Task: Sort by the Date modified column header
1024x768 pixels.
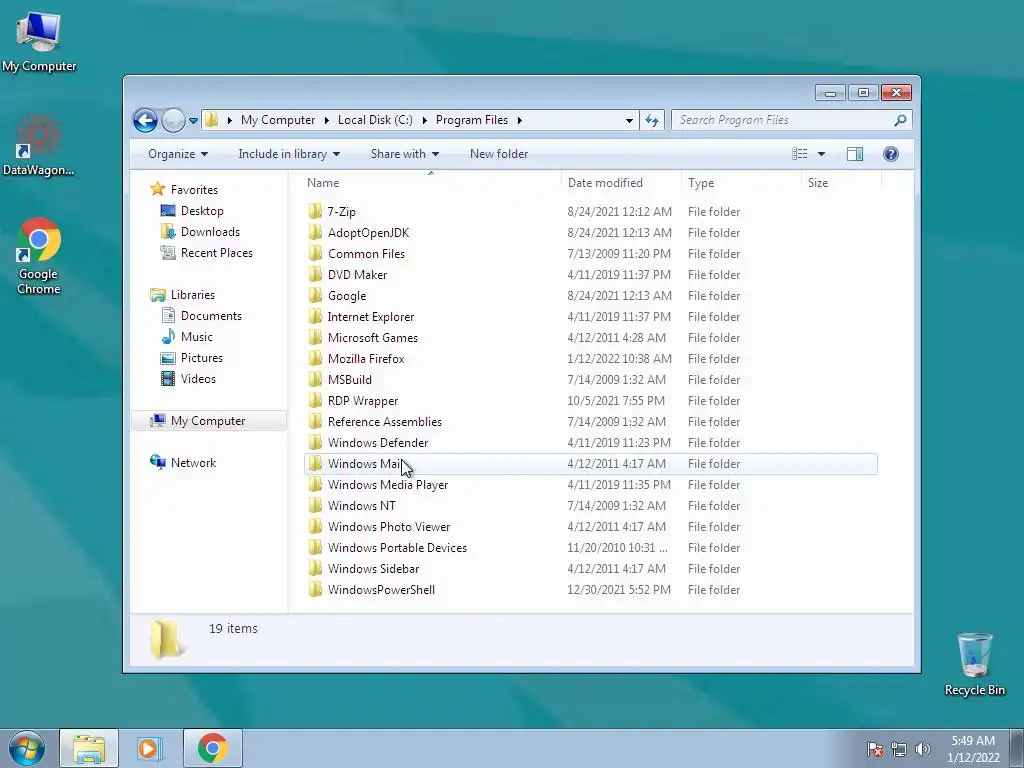Action: pos(620,183)
